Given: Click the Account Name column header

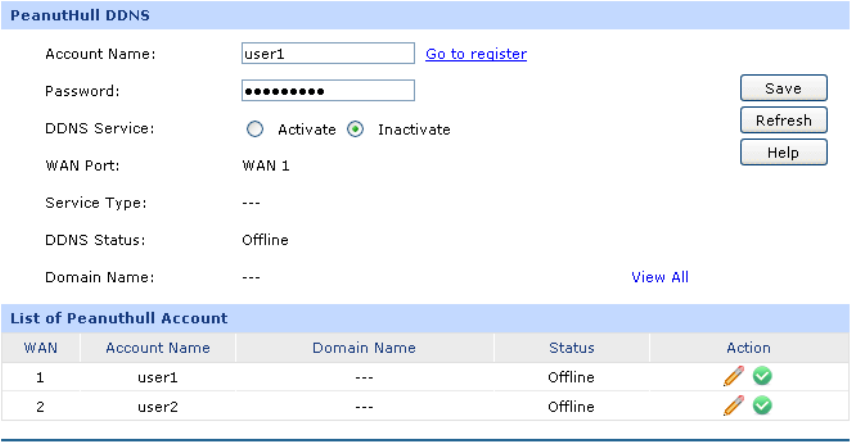Looking at the screenshot, I should (158, 348).
